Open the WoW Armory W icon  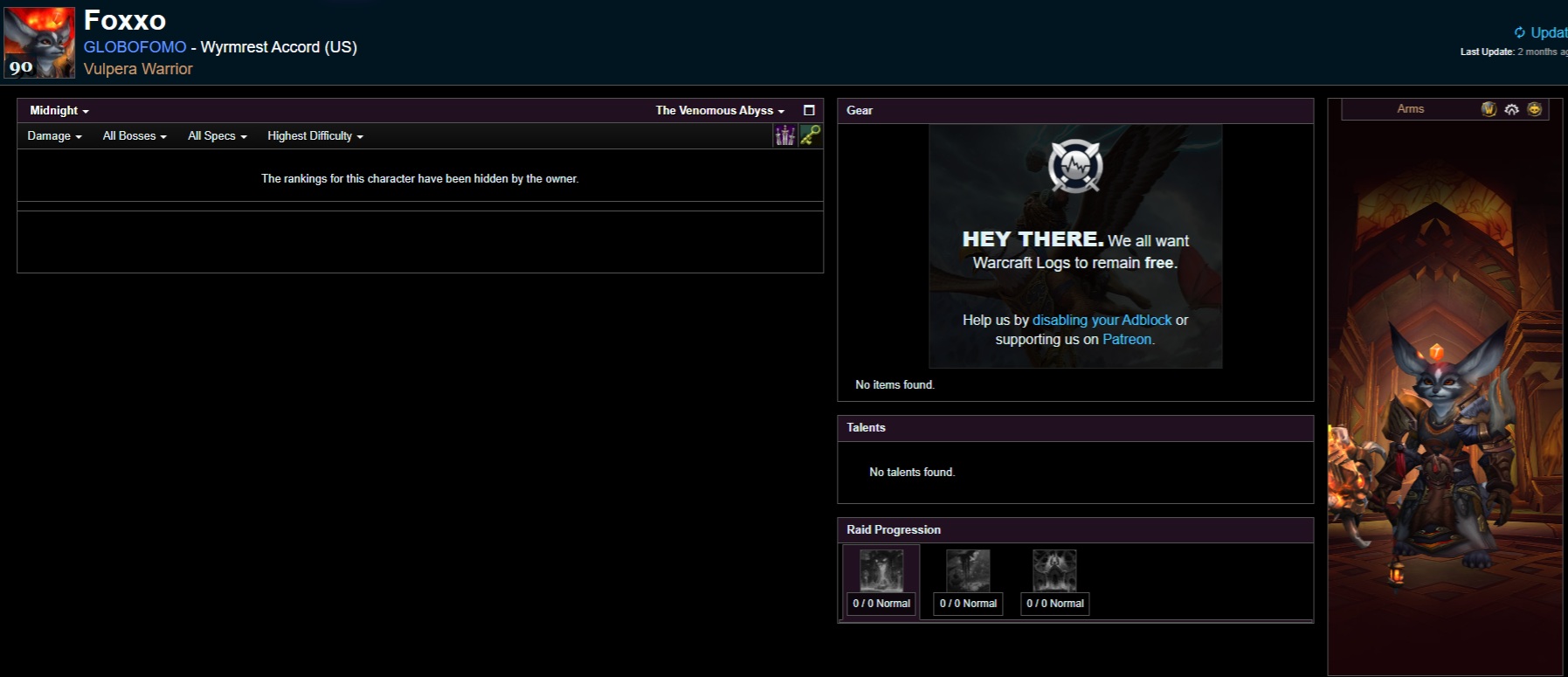(1489, 109)
